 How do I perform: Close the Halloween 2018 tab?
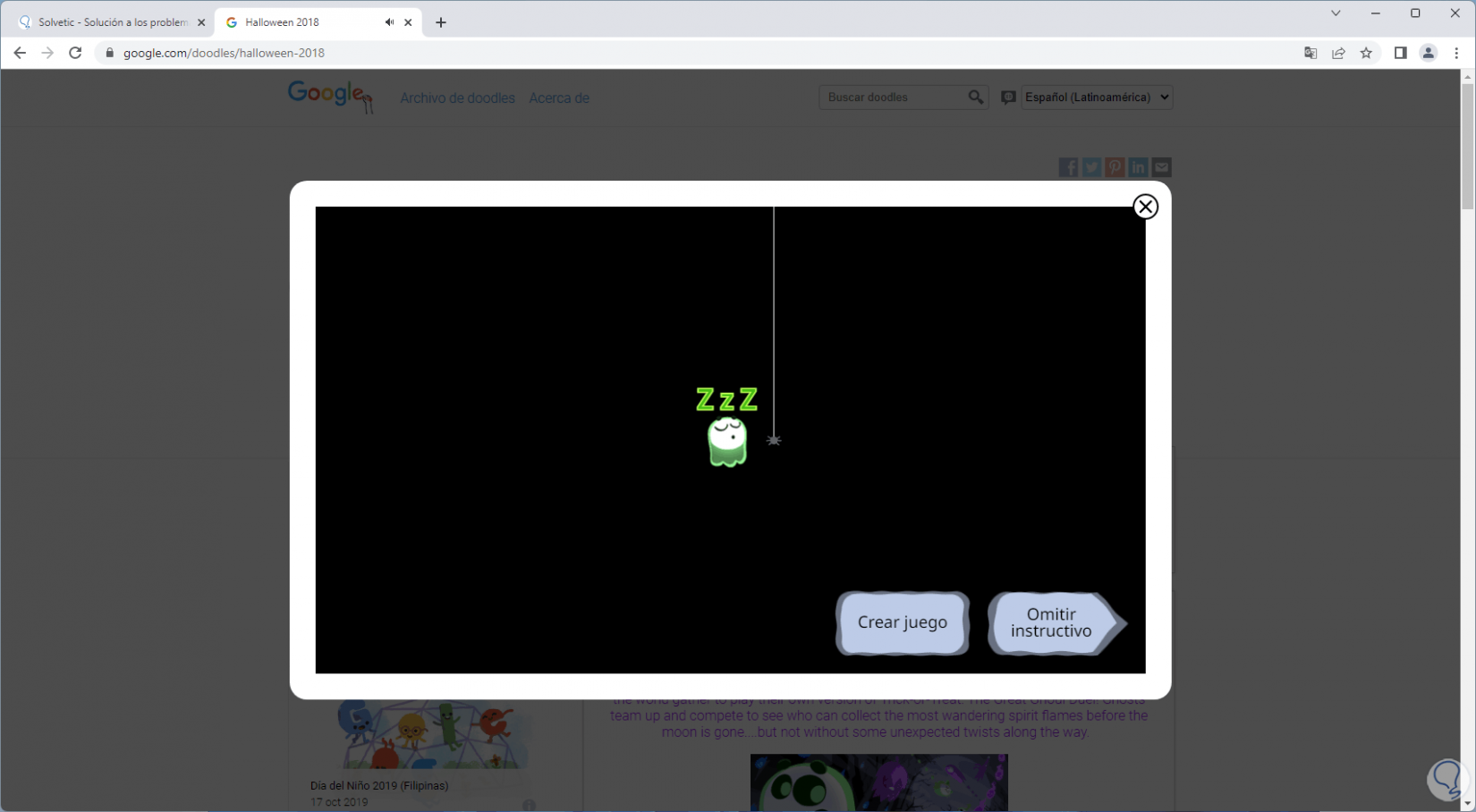[x=408, y=22]
